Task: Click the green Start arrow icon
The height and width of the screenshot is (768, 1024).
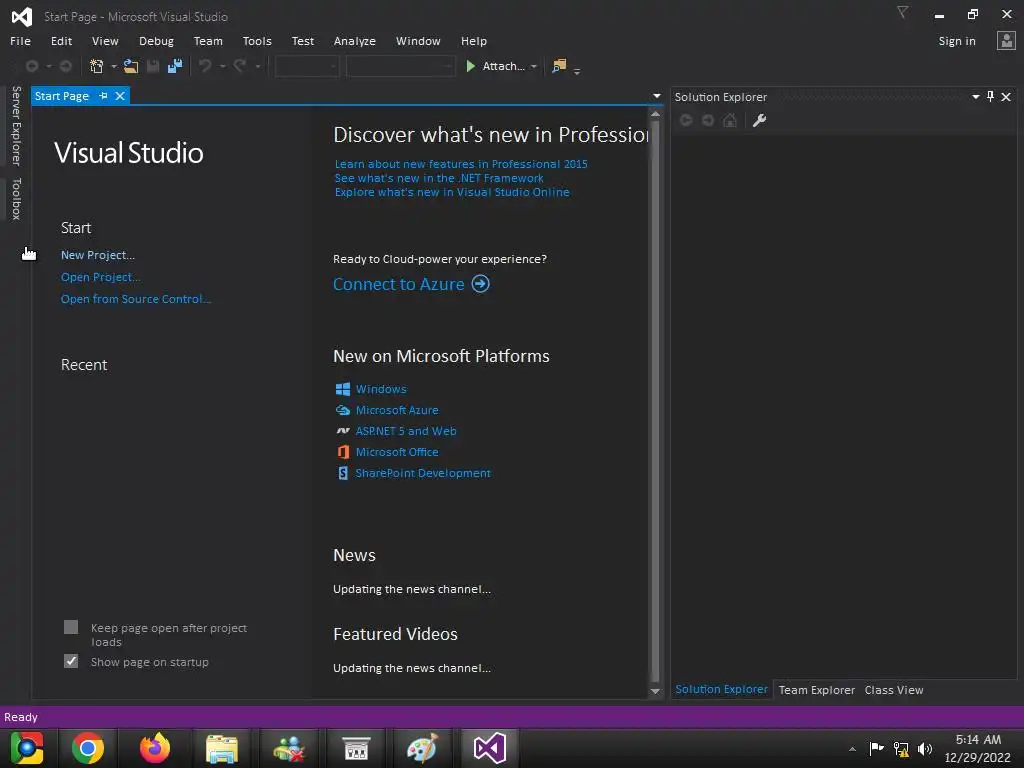Action: coord(470,66)
